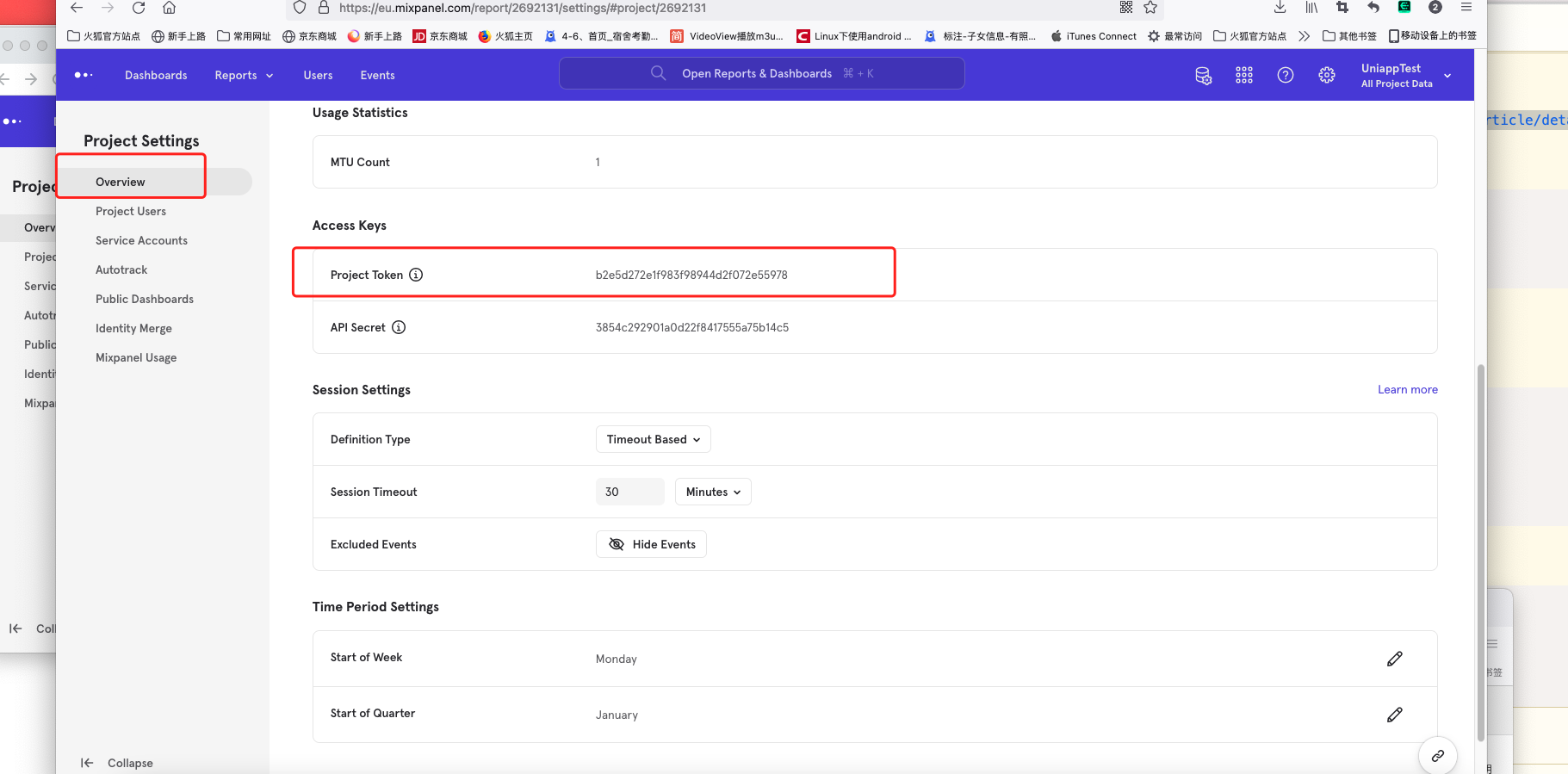Select Service Accounts in sidebar

click(x=141, y=240)
